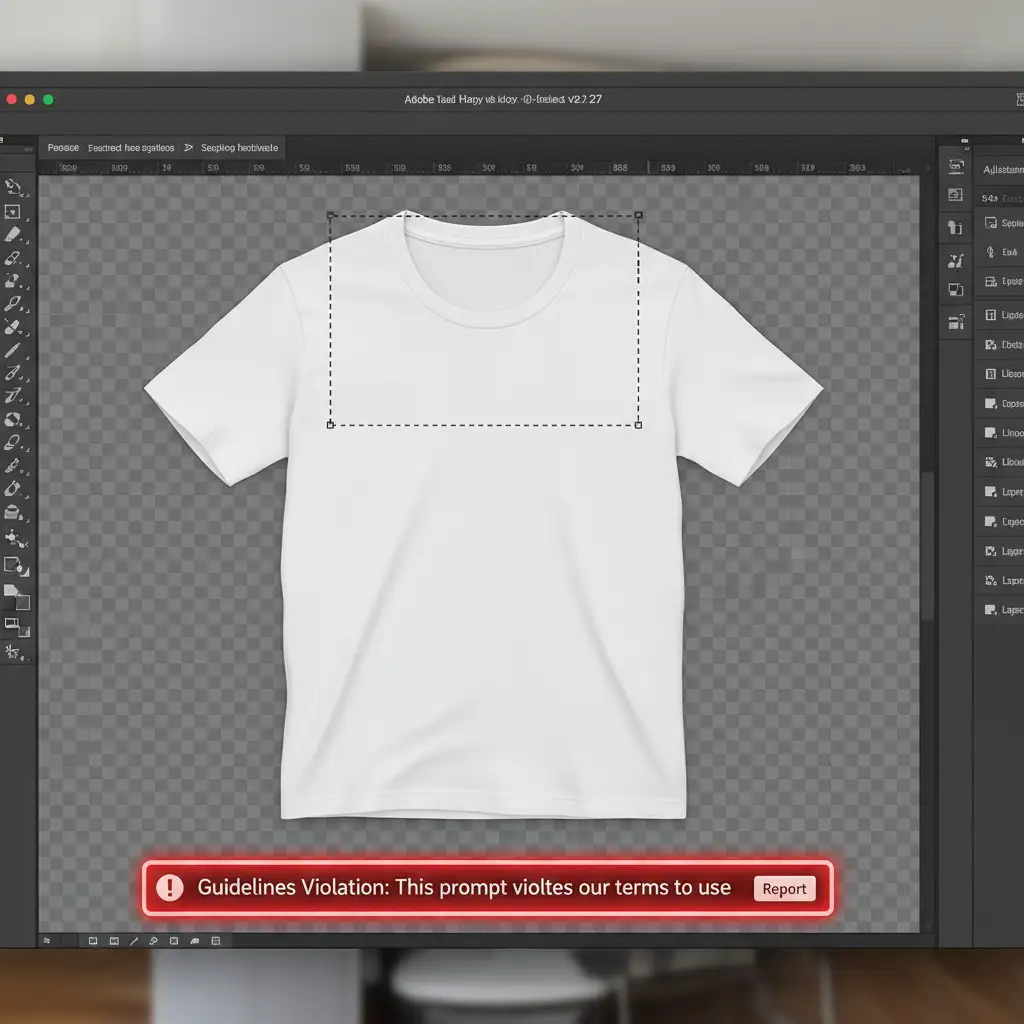Open the '54s' dropdown under the Adjustments header
This screenshot has height=1024, width=1024.
click(990, 198)
